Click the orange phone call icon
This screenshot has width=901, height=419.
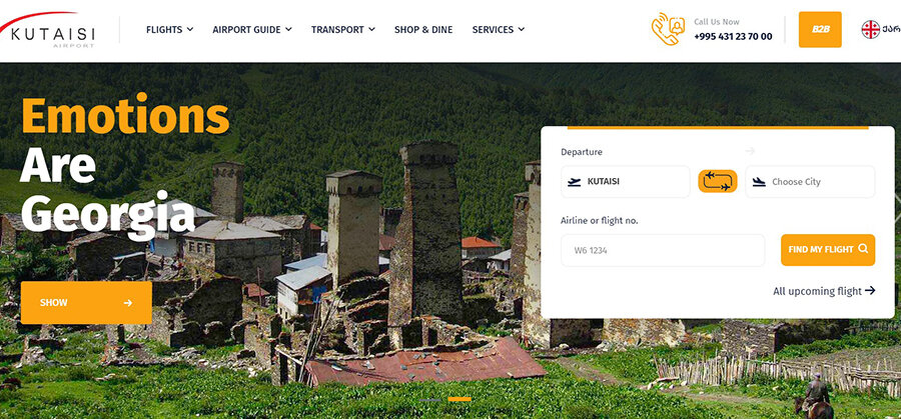click(x=668, y=29)
